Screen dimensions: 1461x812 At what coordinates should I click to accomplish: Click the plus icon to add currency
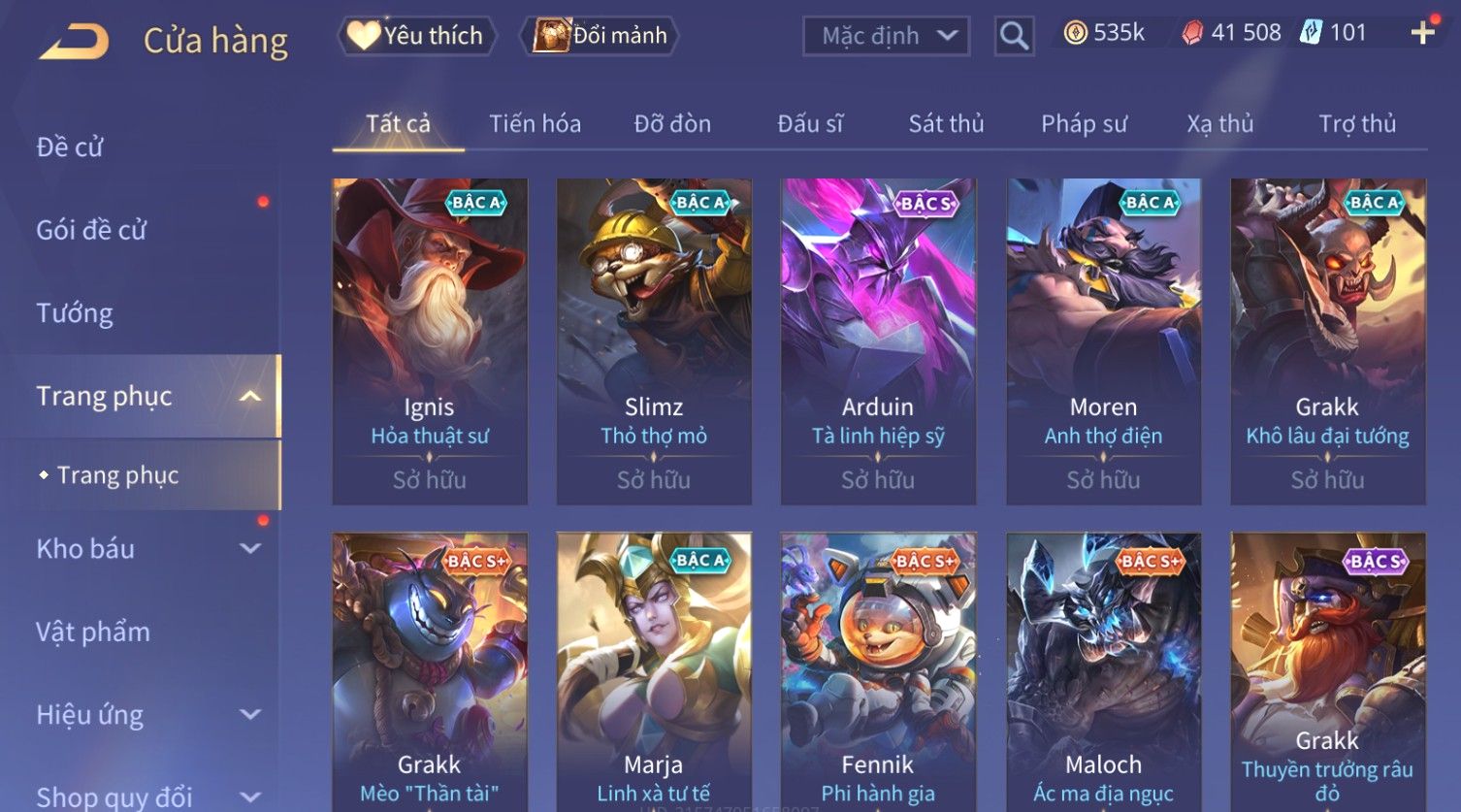(1422, 33)
